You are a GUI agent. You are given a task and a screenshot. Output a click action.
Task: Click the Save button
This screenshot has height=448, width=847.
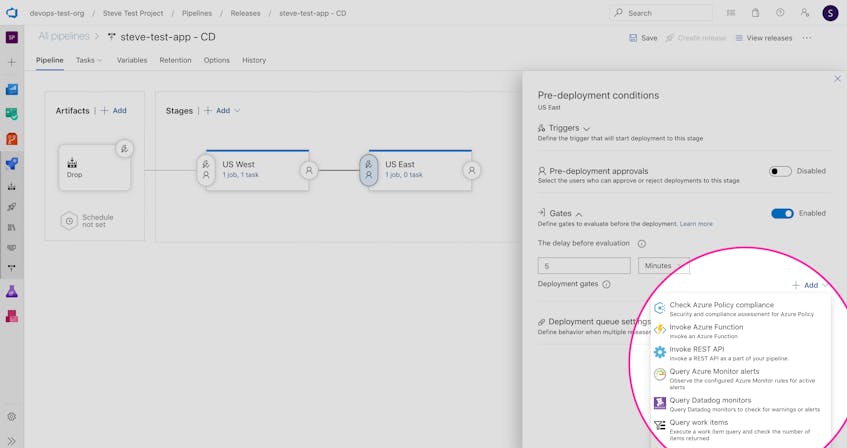(643, 38)
